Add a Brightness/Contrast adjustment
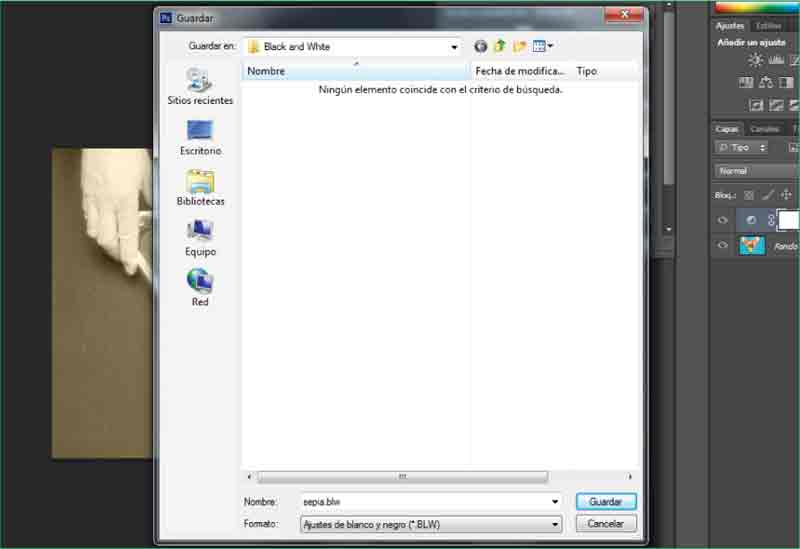This screenshot has width=800, height=549. 755,61
